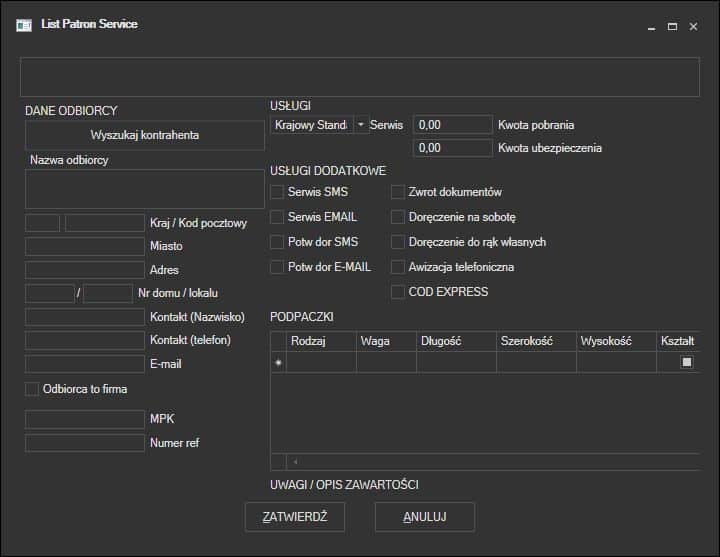Click Wysokość column header
The height and width of the screenshot is (557, 720).
click(616, 341)
